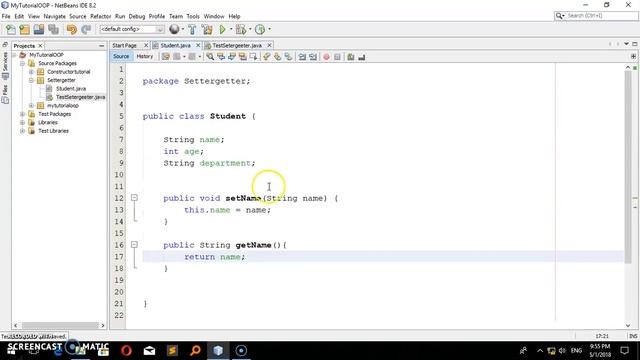The height and width of the screenshot is (360, 640).
Task: Collapse the setName method code fold
Action: 134,198
